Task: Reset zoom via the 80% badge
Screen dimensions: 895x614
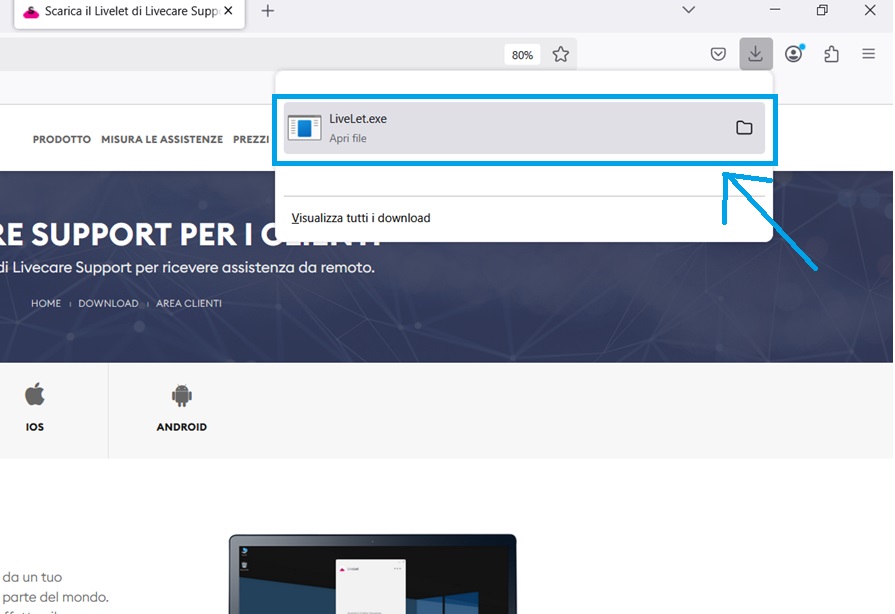Action: [x=522, y=55]
